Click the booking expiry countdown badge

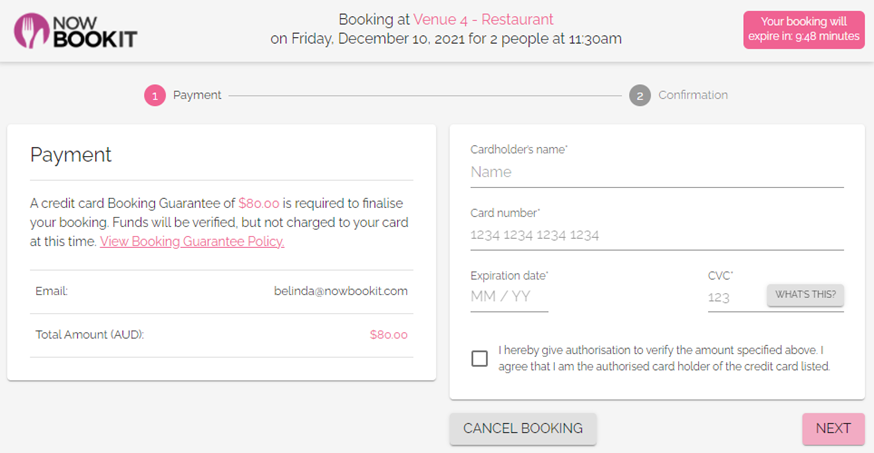803,29
